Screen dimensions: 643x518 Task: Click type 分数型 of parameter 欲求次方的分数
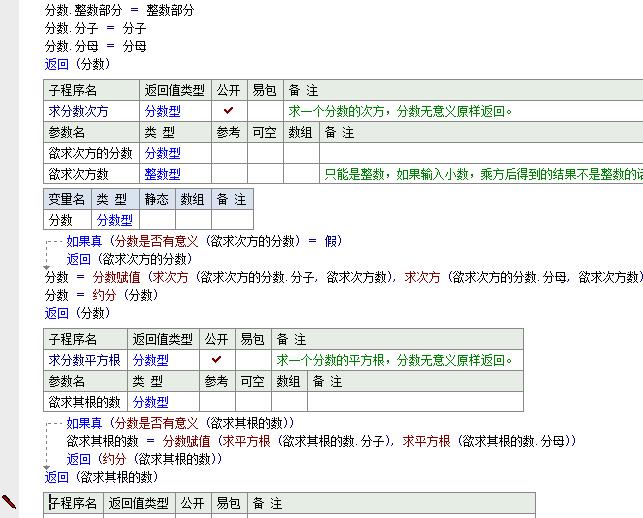pos(162,153)
